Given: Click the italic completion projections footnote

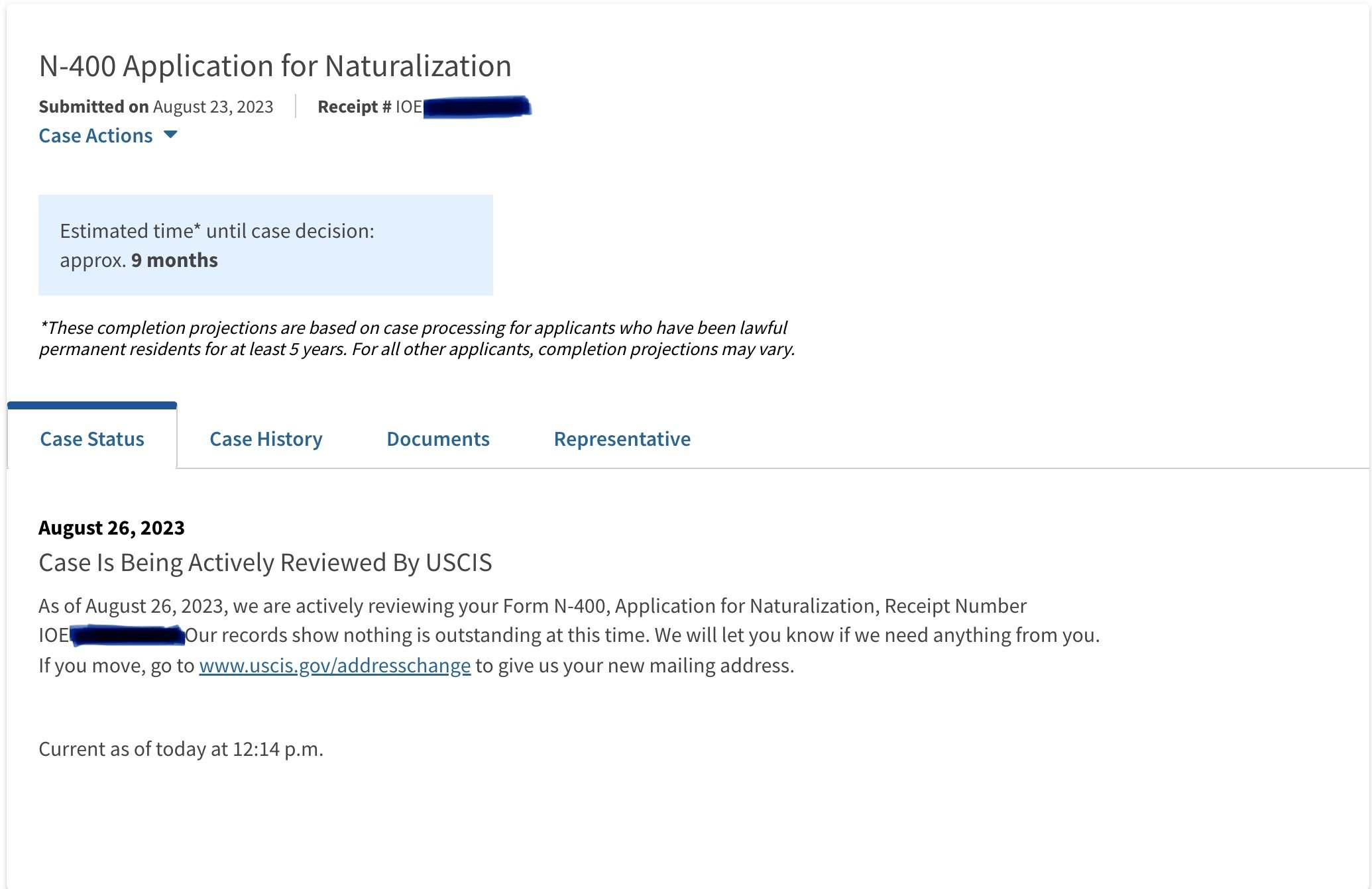Looking at the screenshot, I should click(x=416, y=339).
